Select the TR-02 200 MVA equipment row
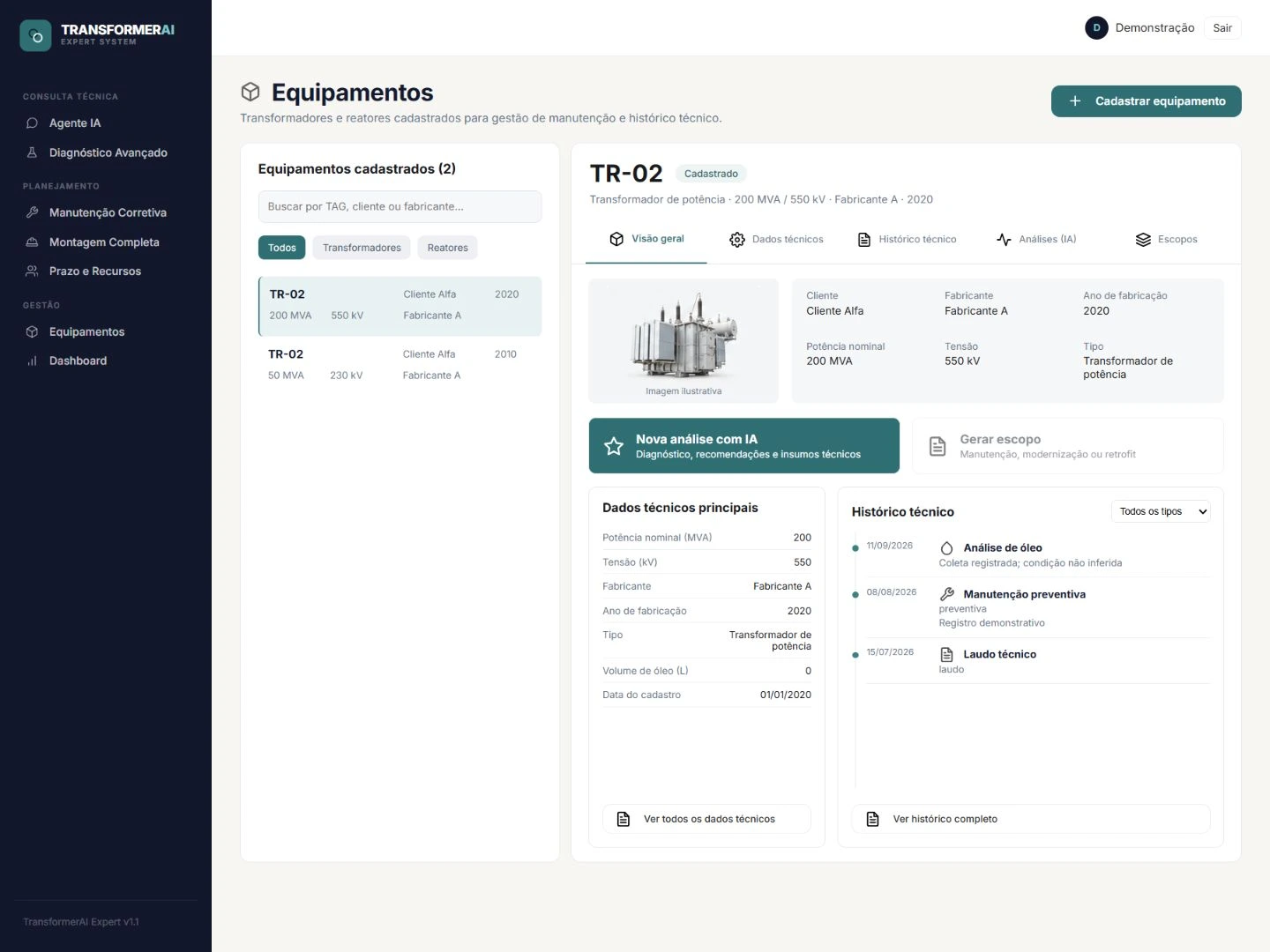This screenshot has width=1270, height=952. coord(400,306)
